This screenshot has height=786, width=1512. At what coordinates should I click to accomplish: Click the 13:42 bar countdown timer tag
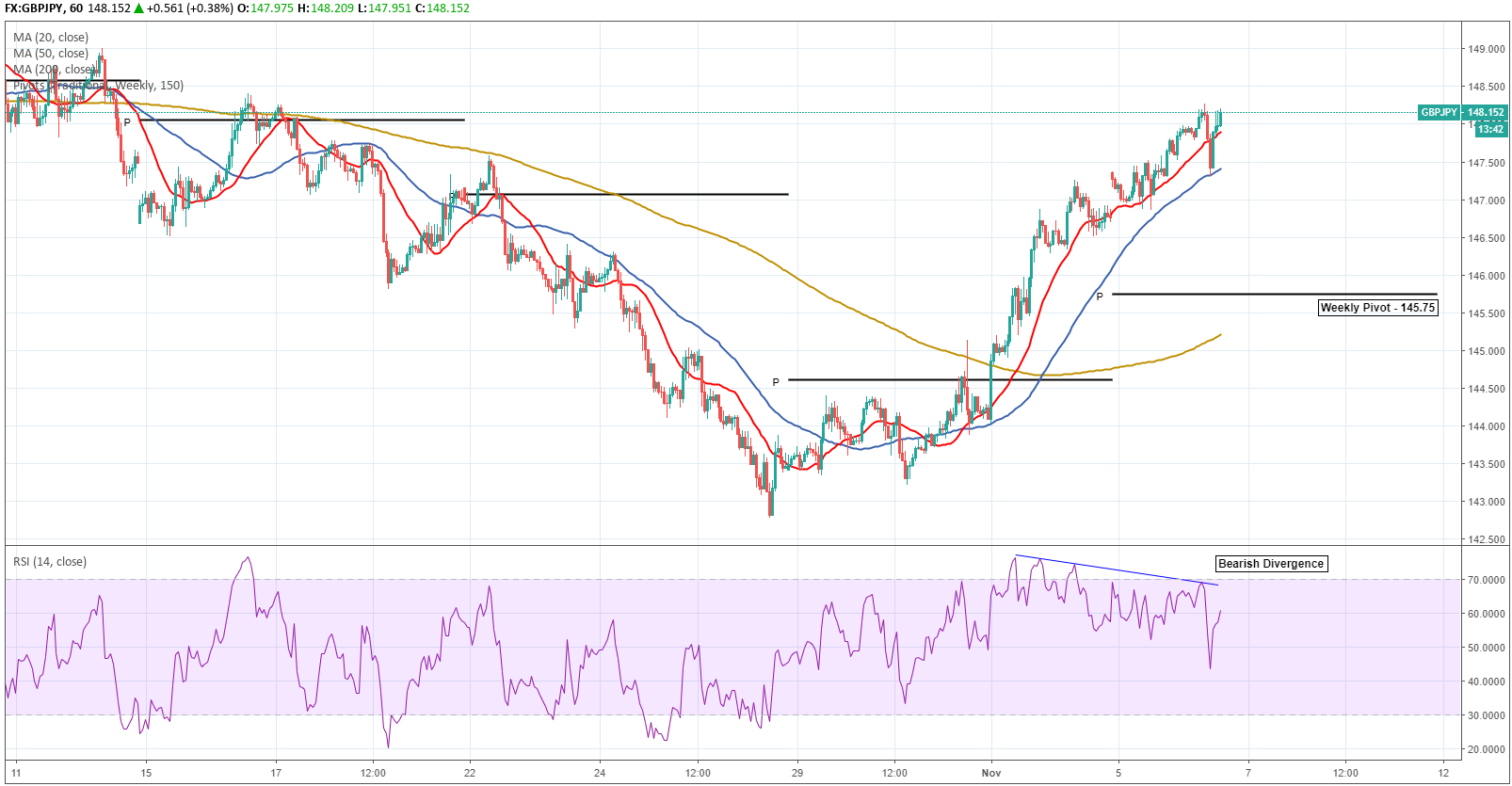(1490, 129)
